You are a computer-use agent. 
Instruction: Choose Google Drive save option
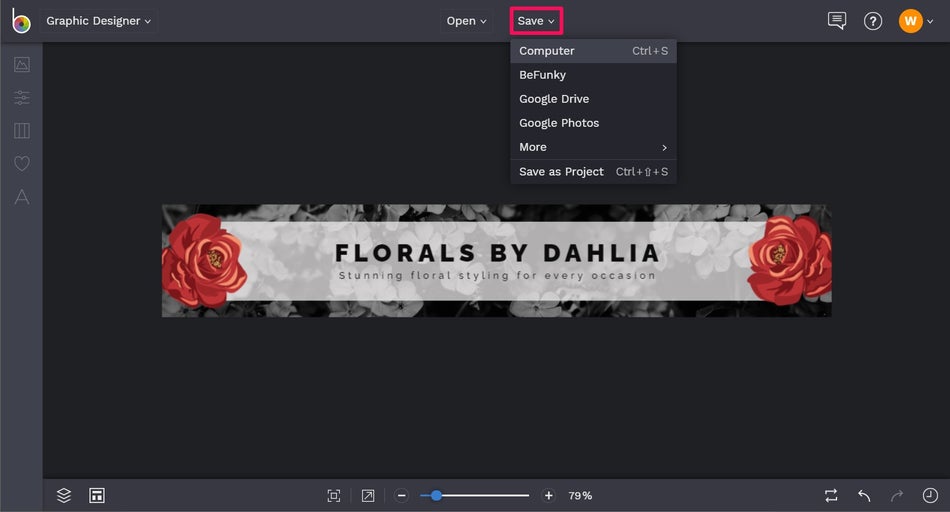pyautogui.click(x=593, y=99)
